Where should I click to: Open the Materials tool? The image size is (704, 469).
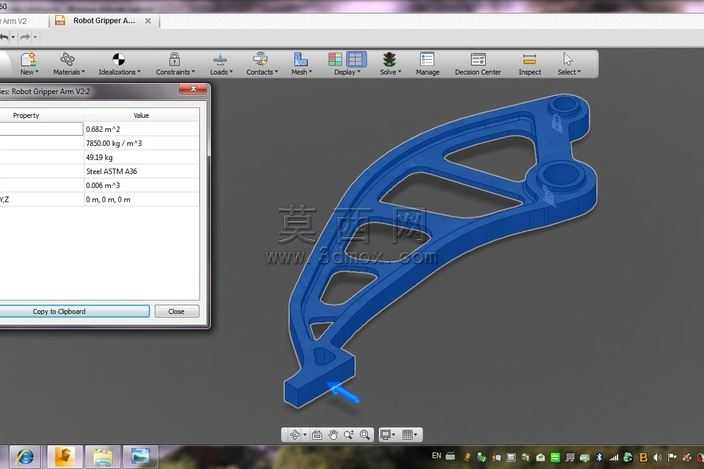point(68,63)
